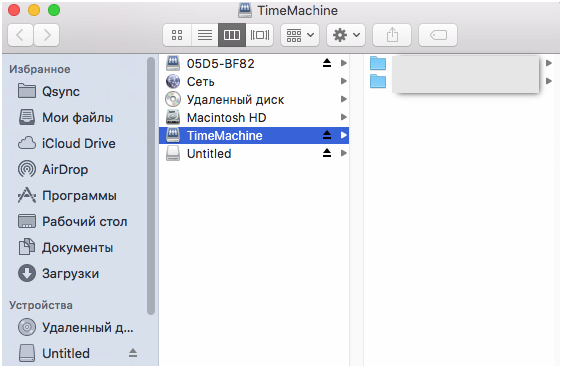The width and height of the screenshot is (562, 368).
Task: Eject Untitled from the sidebar
Action: coord(133,353)
